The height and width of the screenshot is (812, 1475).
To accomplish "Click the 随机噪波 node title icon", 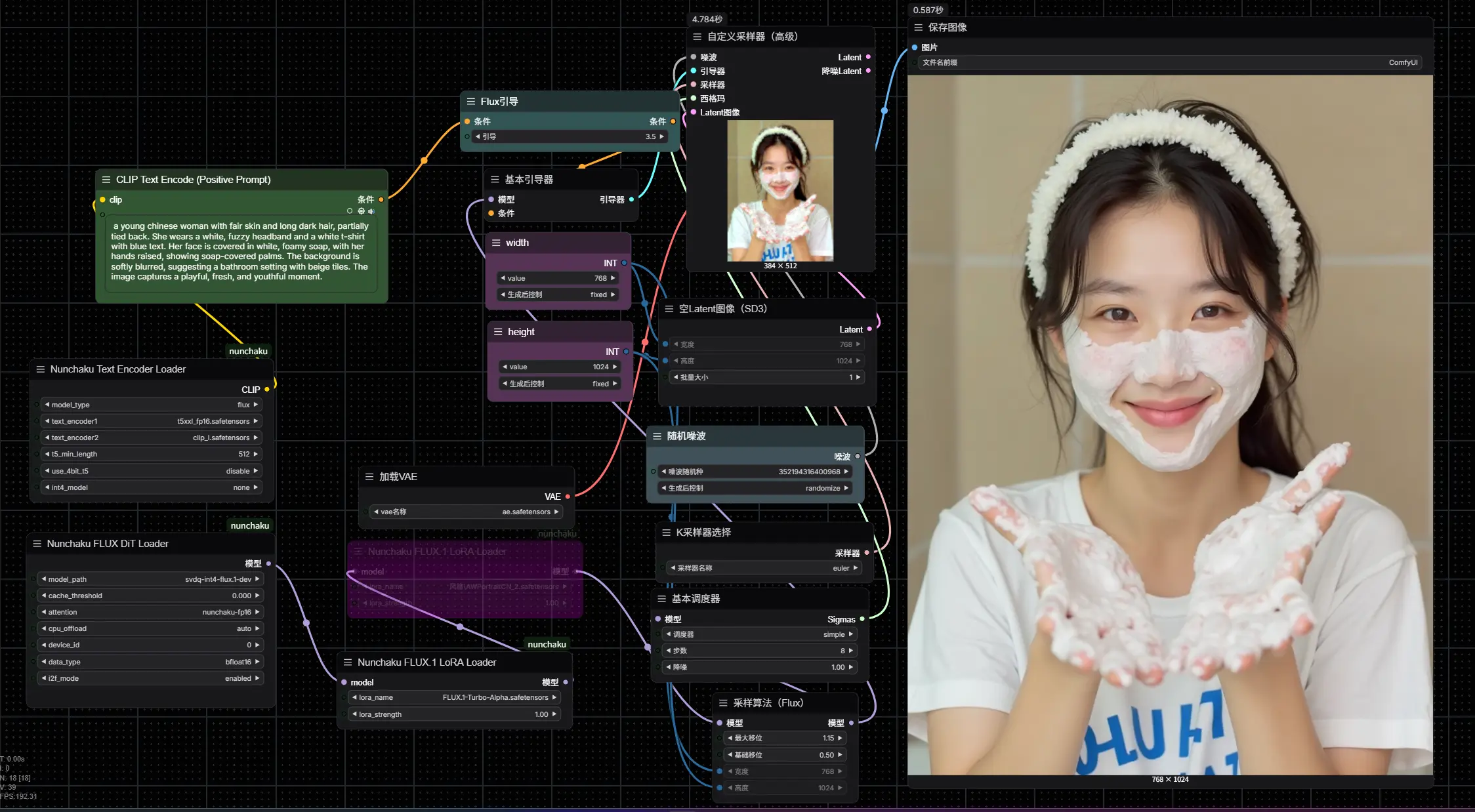I will (x=657, y=436).
